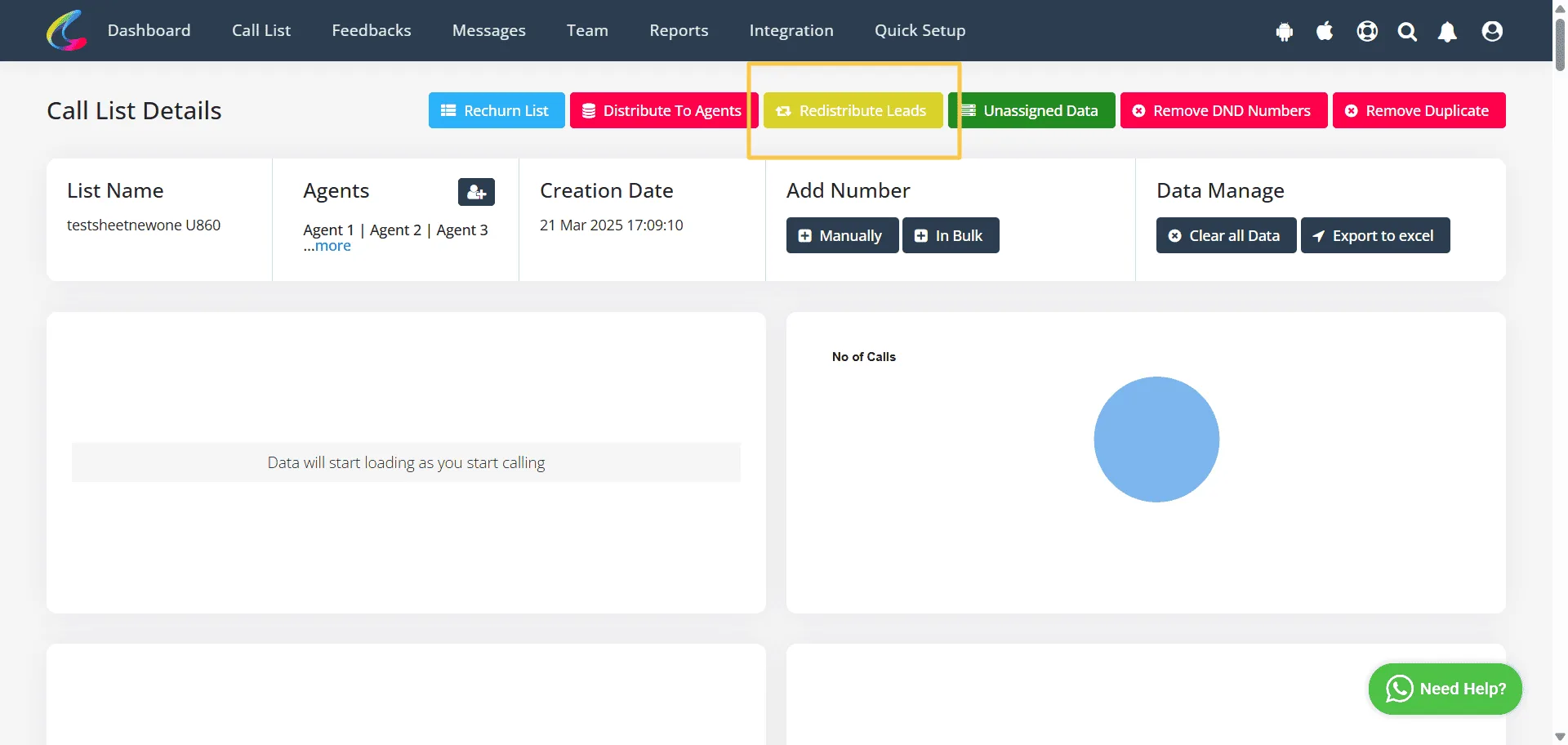Click Clear all Data button

pyautogui.click(x=1226, y=235)
